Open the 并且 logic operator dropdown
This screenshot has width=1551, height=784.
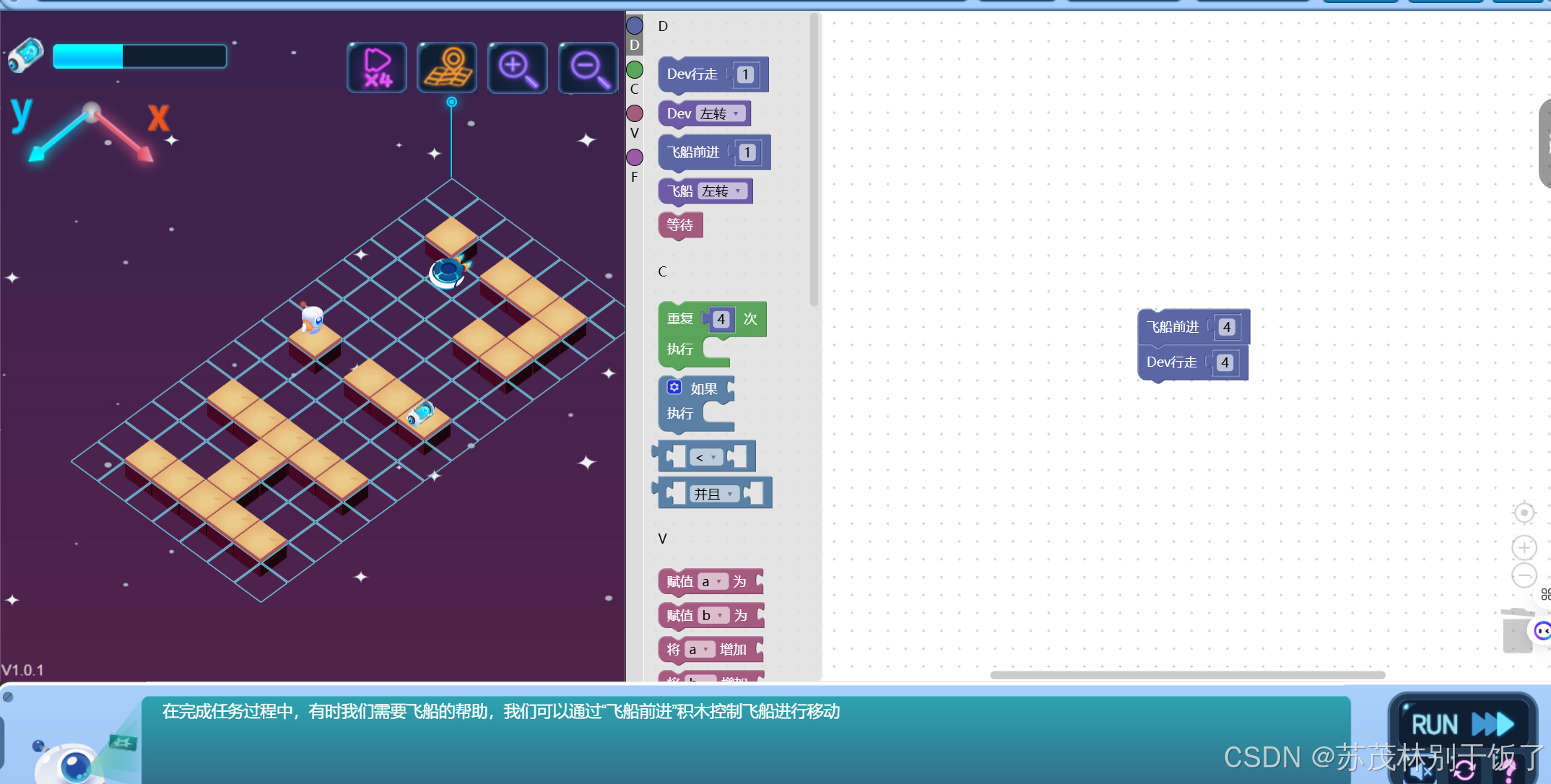[714, 494]
